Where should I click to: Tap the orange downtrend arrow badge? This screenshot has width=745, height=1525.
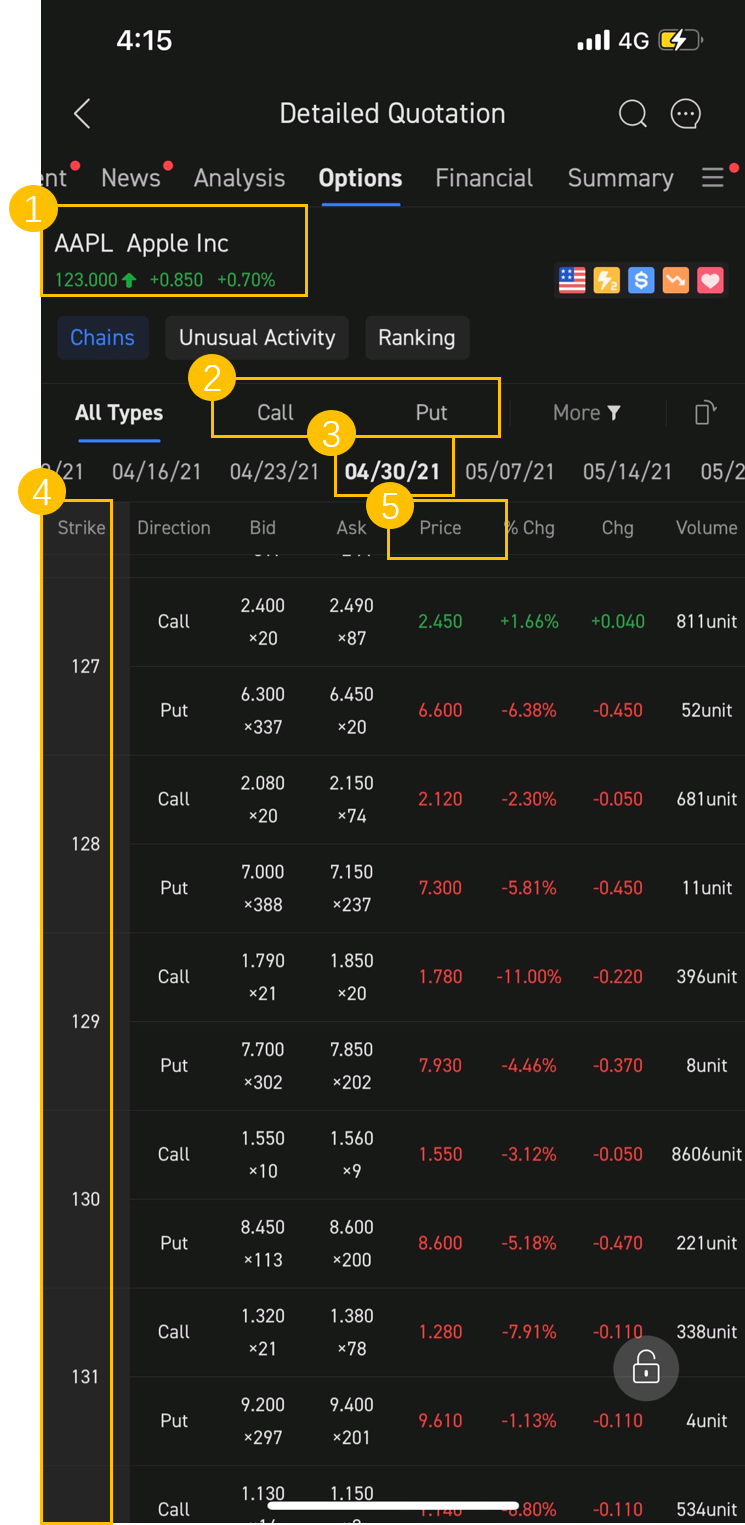676,280
